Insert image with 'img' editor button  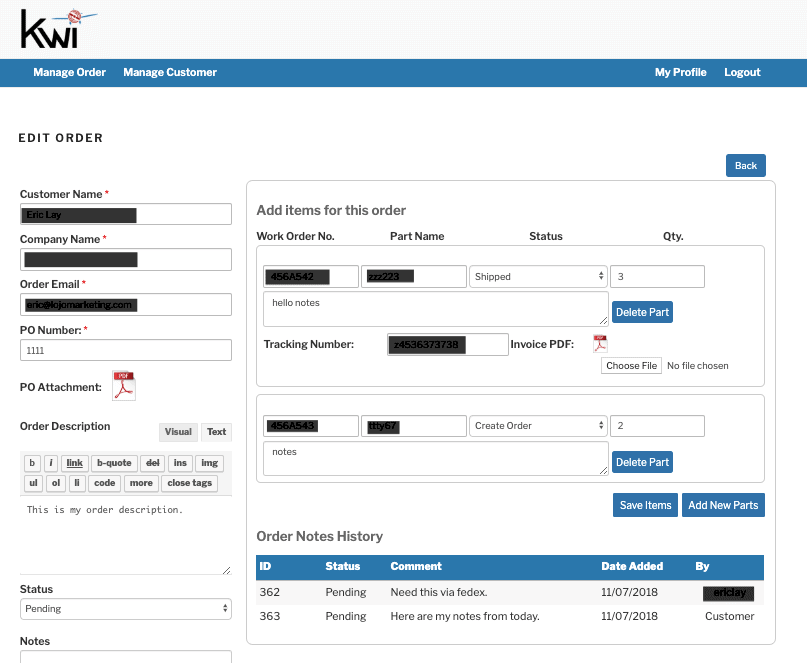[208, 463]
